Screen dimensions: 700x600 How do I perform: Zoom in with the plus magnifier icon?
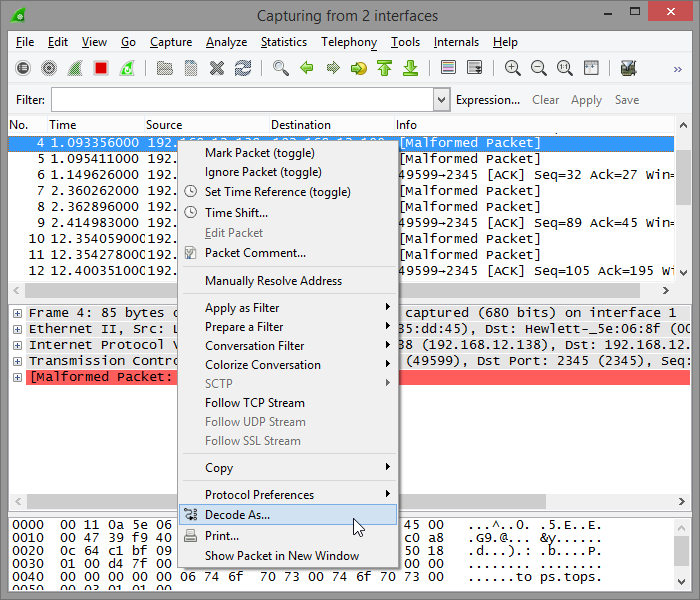(512, 68)
